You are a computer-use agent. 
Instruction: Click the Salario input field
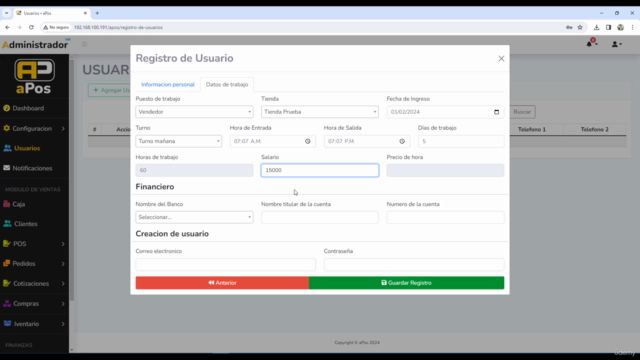click(320, 170)
